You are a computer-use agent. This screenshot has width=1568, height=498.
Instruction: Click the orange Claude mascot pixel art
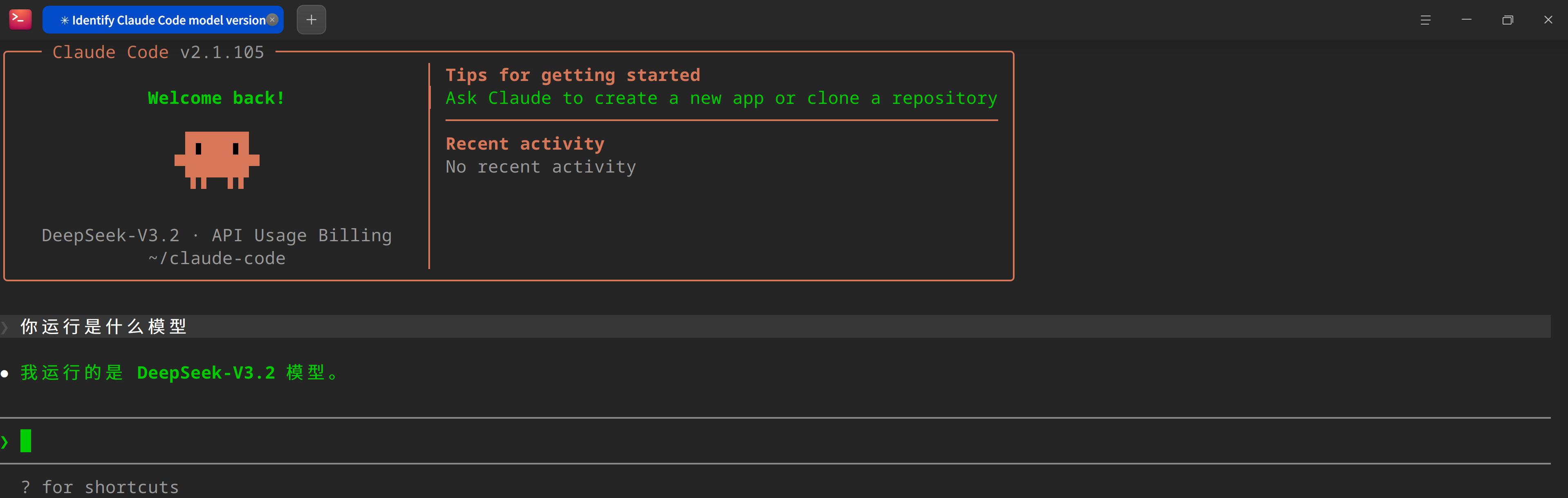click(x=217, y=159)
